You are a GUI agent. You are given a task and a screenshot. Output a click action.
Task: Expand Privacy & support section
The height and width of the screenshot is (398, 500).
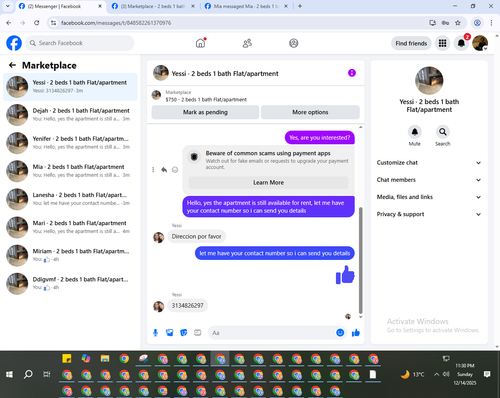(429, 214)
